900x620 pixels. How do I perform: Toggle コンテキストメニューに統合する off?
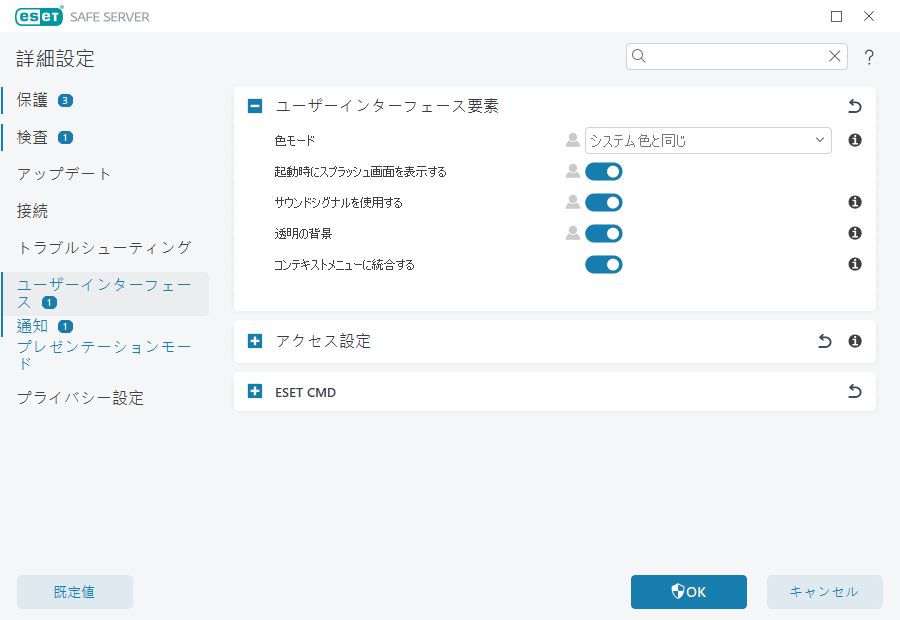604,264
